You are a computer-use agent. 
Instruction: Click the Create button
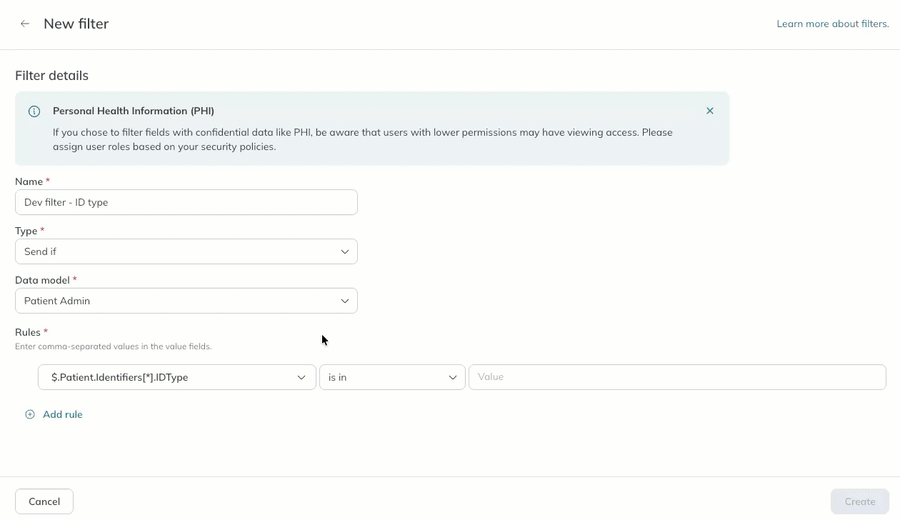[860, 502]
